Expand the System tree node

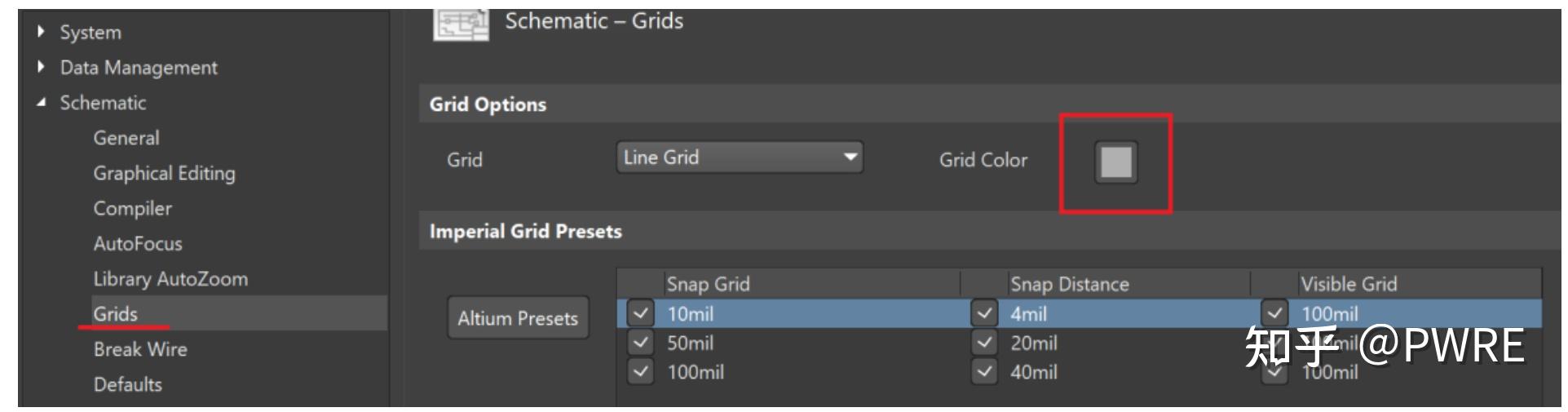pos(41,33)
